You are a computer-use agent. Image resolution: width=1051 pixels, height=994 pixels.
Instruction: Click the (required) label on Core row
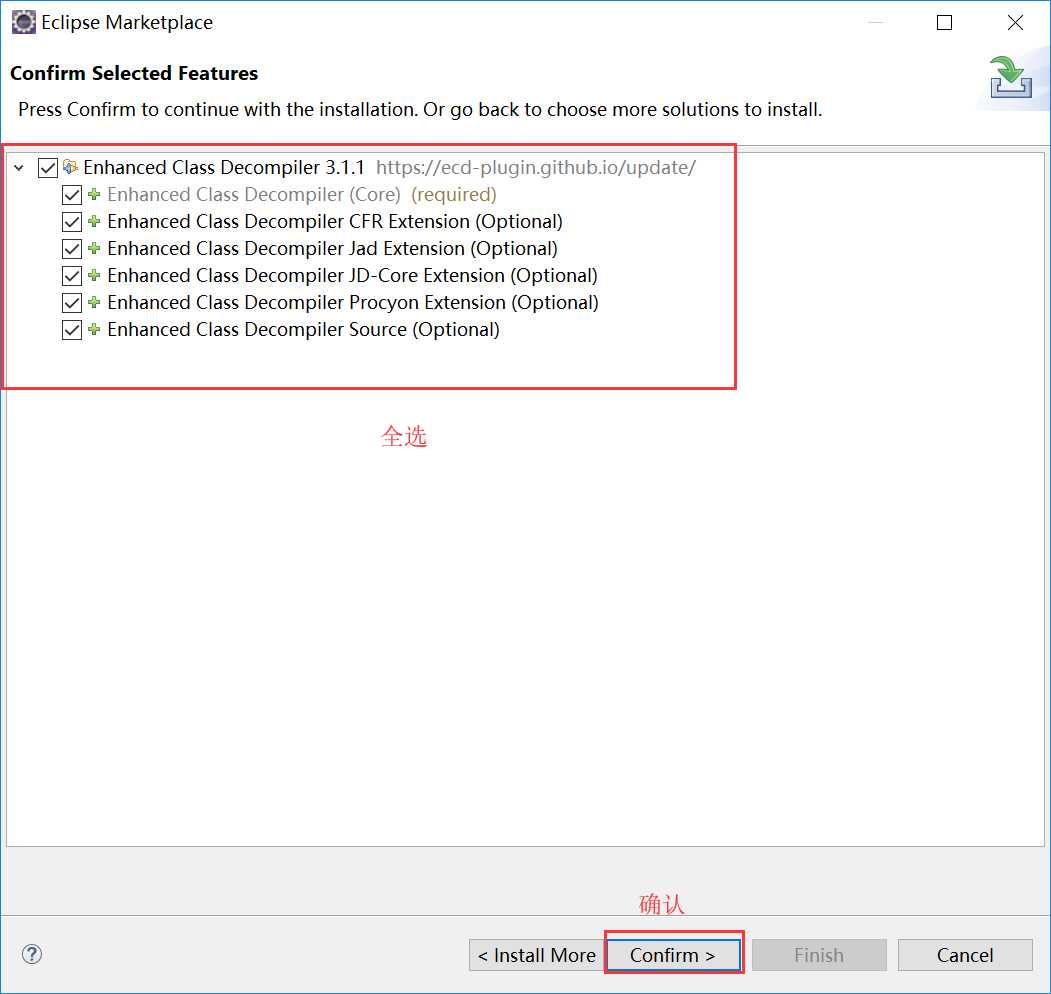454,194
